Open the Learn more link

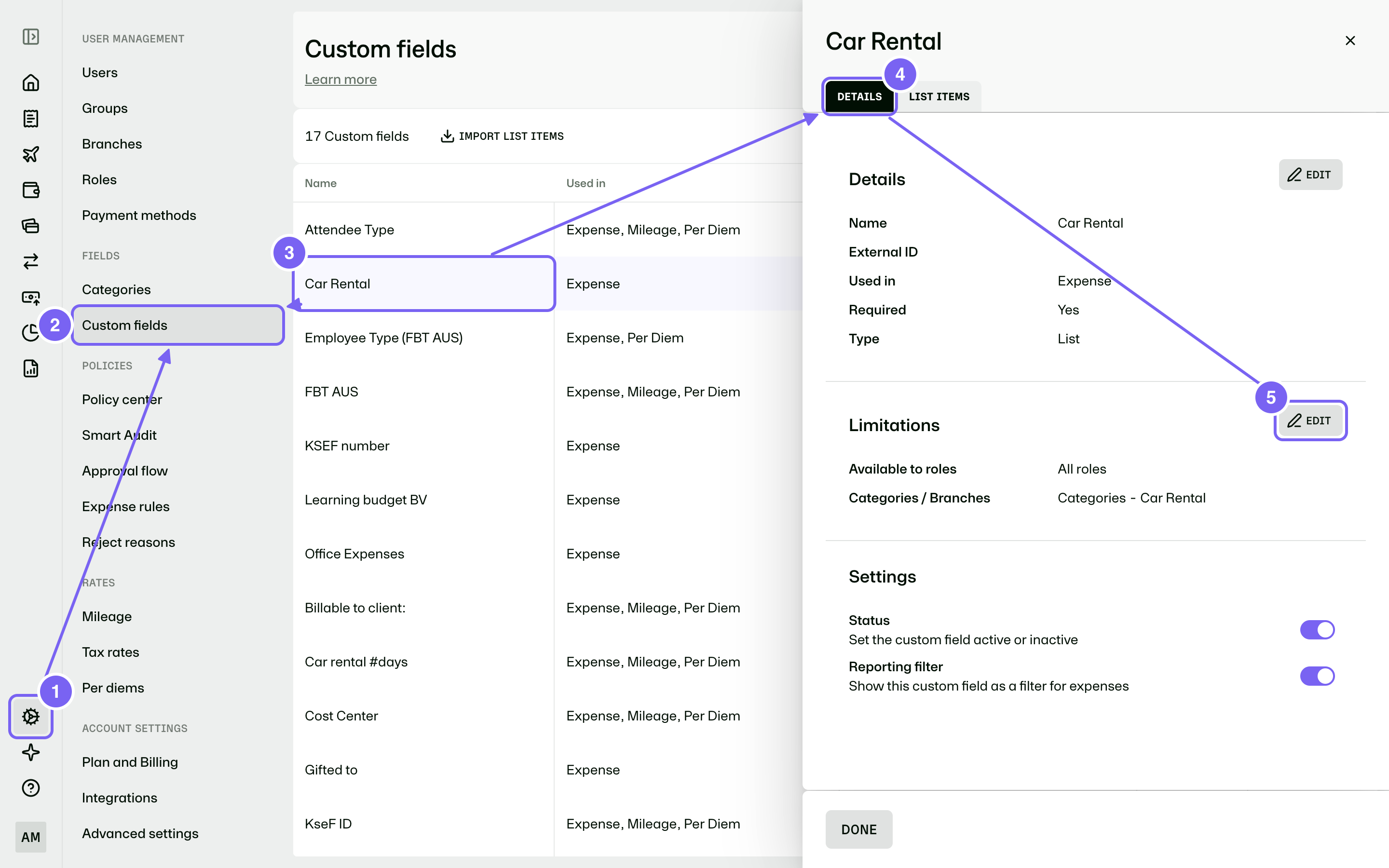(340, 79)
